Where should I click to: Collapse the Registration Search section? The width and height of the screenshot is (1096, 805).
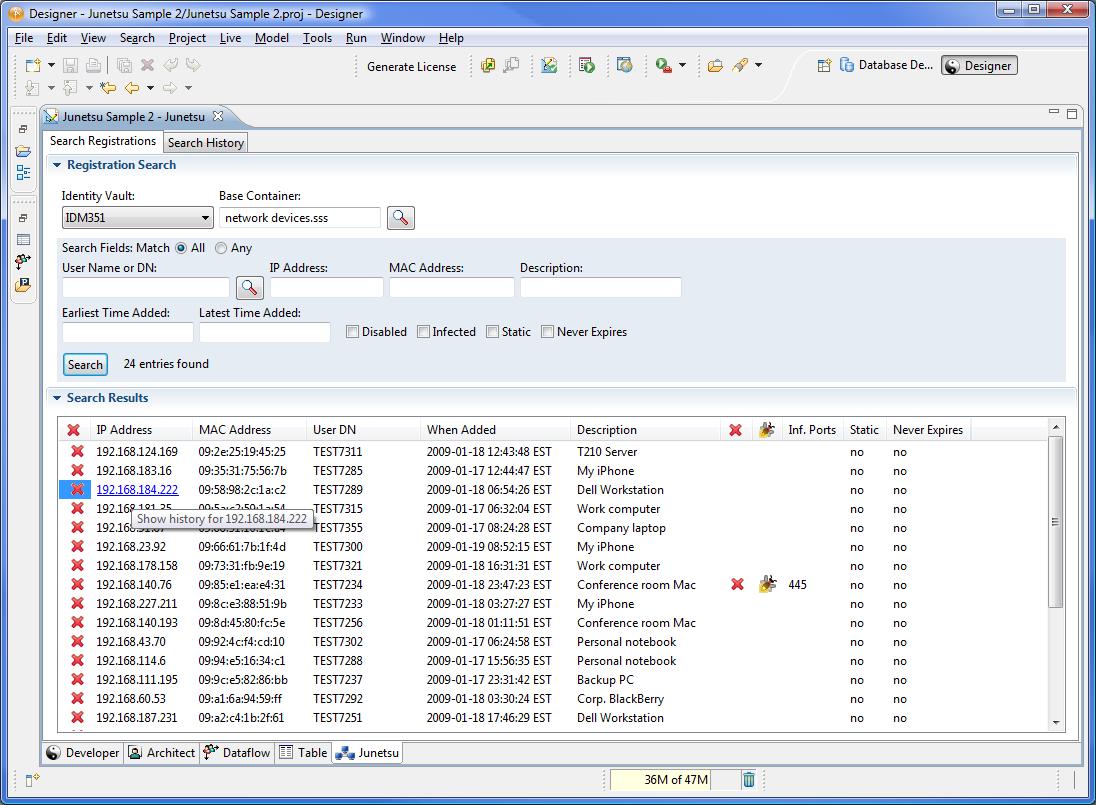pyautogui.click(x=57, y=165)
